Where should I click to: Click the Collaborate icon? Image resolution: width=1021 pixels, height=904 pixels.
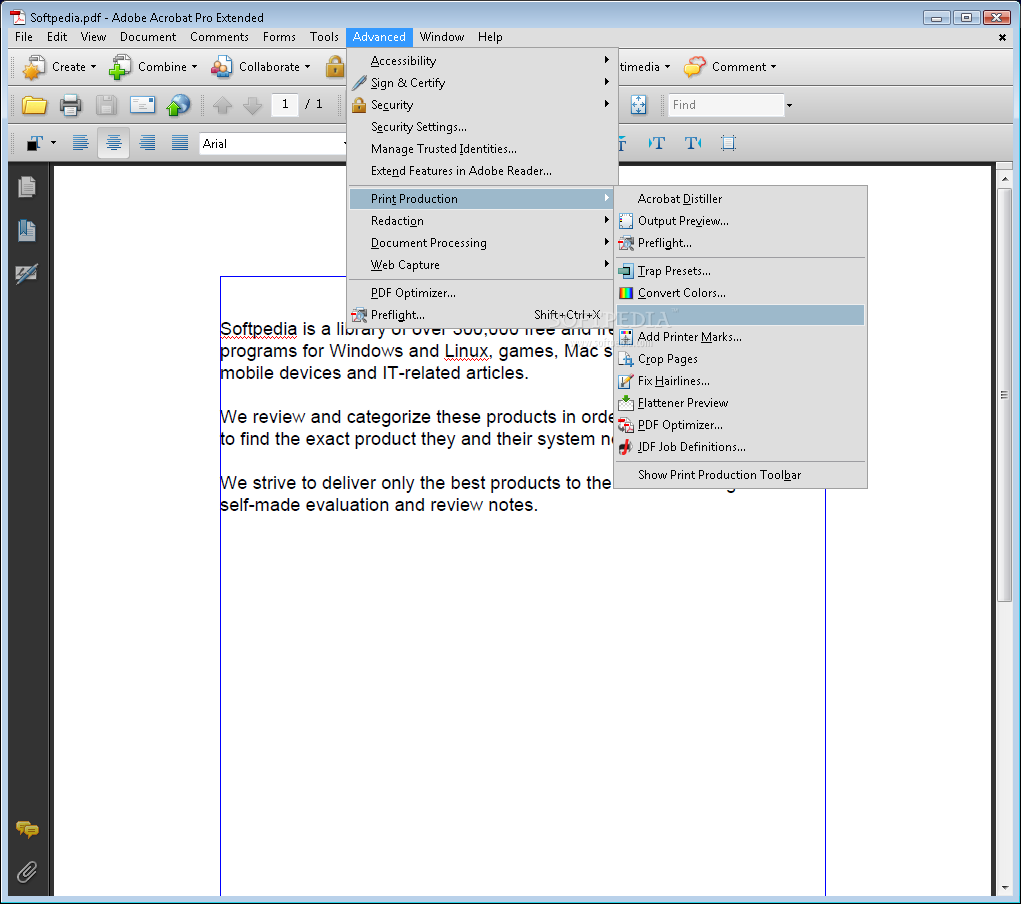pos(221,66)
